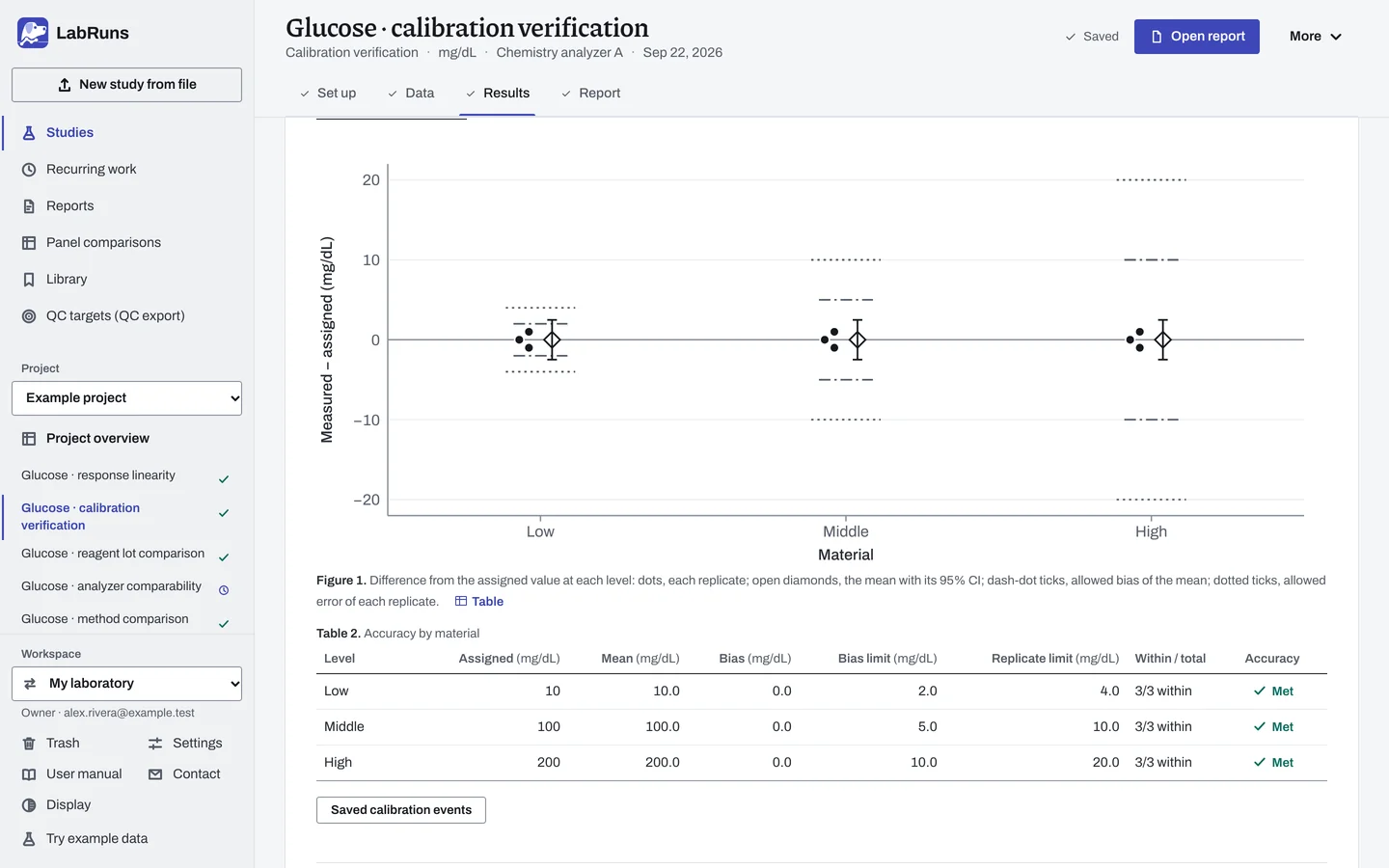Click the Reports document icon

tap(29, 206)
